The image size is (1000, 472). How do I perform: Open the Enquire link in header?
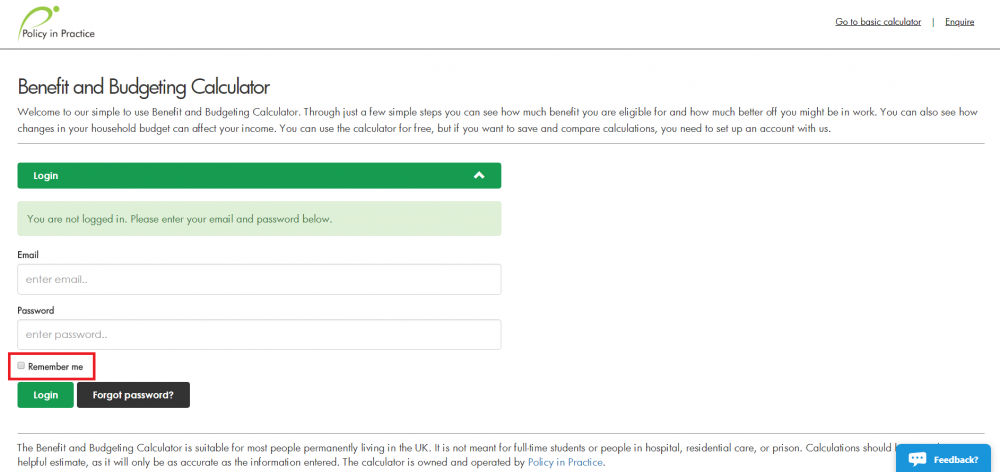pos(959,22)
